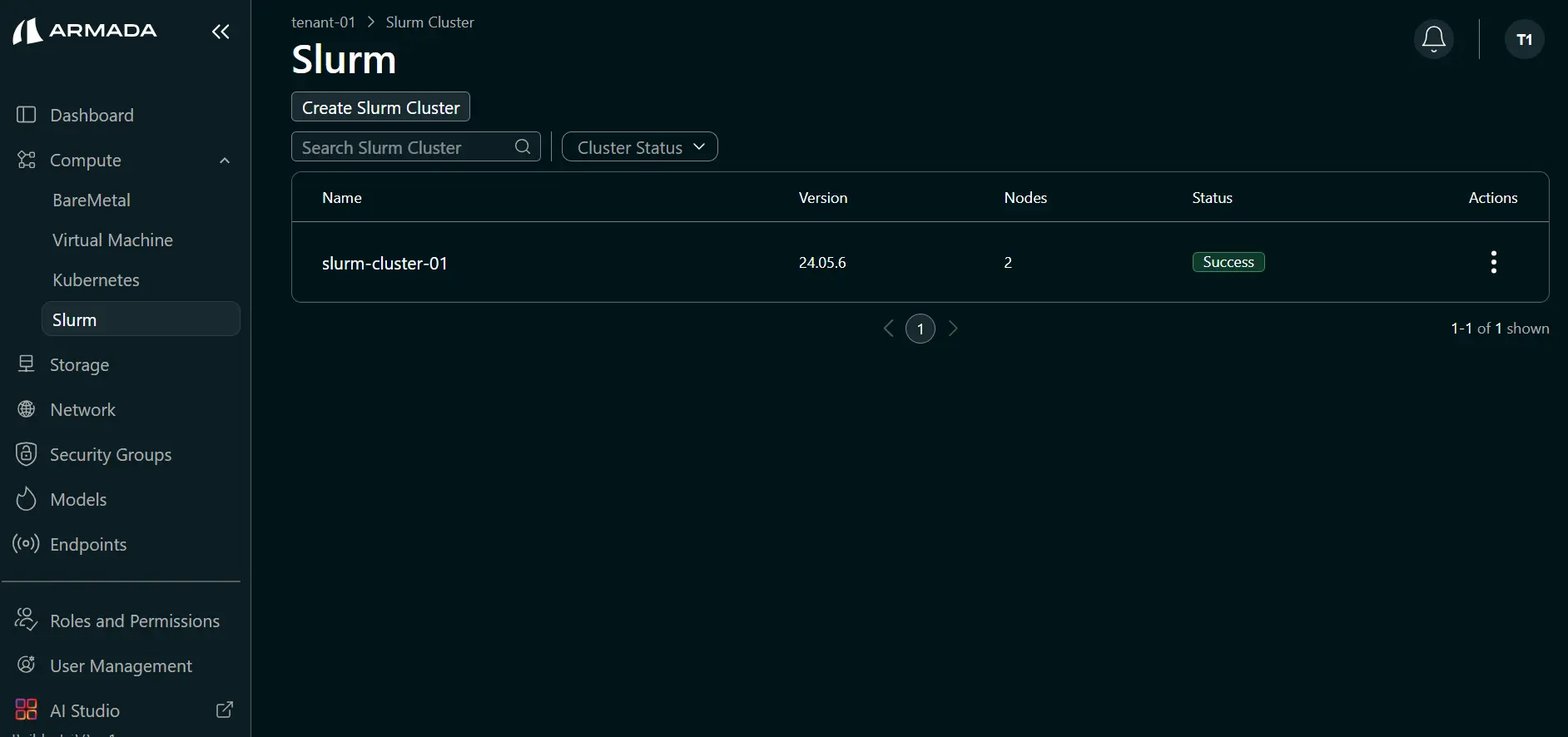Viewport: 1568px width, 737px height.
Task: Open actions menu for slurm-cluster-01
Action: 1494,262
